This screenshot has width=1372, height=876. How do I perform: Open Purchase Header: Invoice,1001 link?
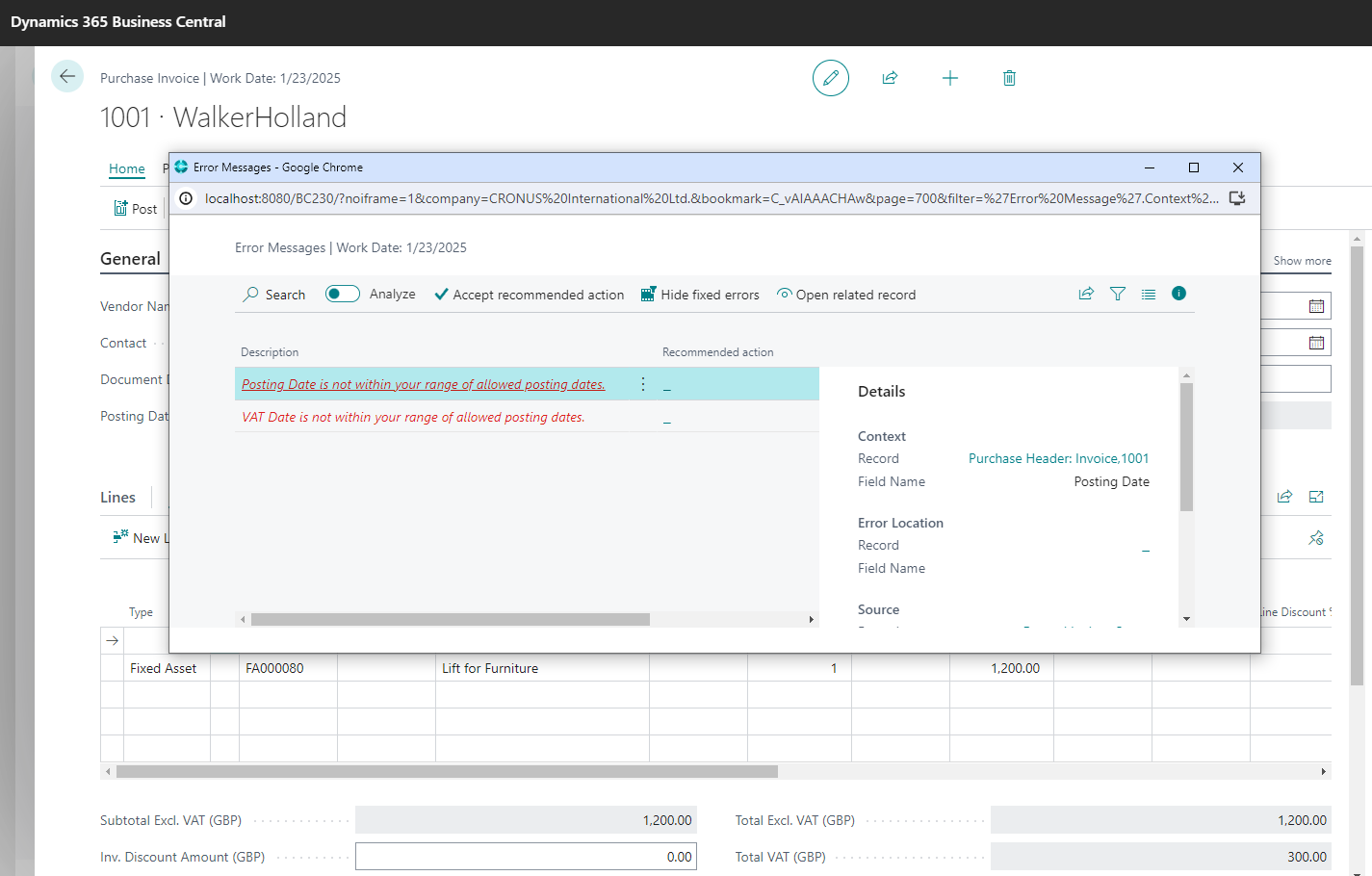pyautogui.click(x=1058, y=458)
